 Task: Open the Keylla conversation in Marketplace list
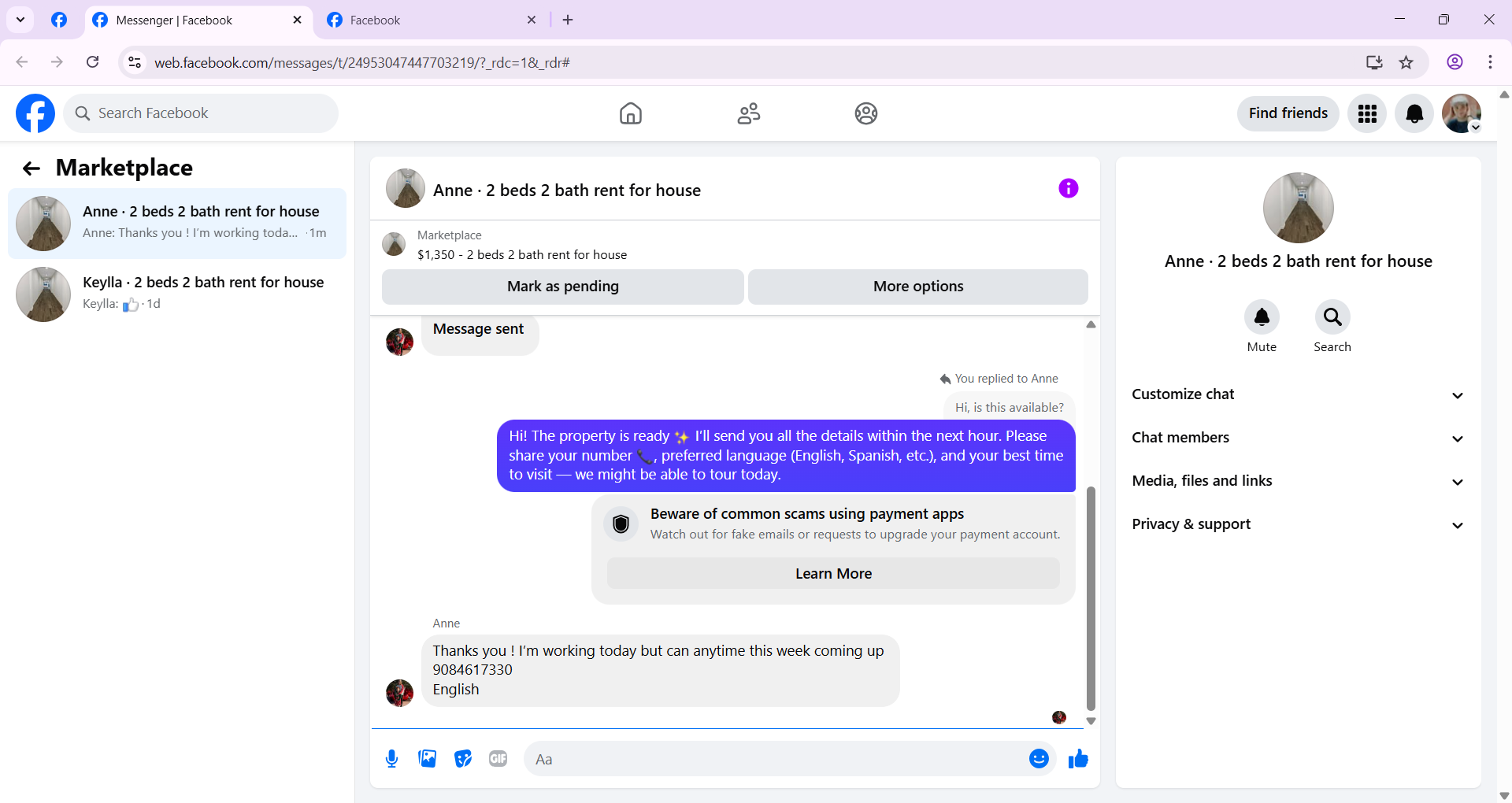coord(177,294)
